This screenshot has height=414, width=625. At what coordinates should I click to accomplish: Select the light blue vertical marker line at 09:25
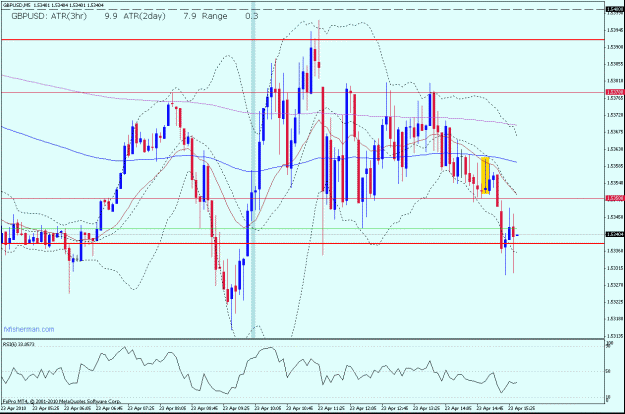(253, 171)
